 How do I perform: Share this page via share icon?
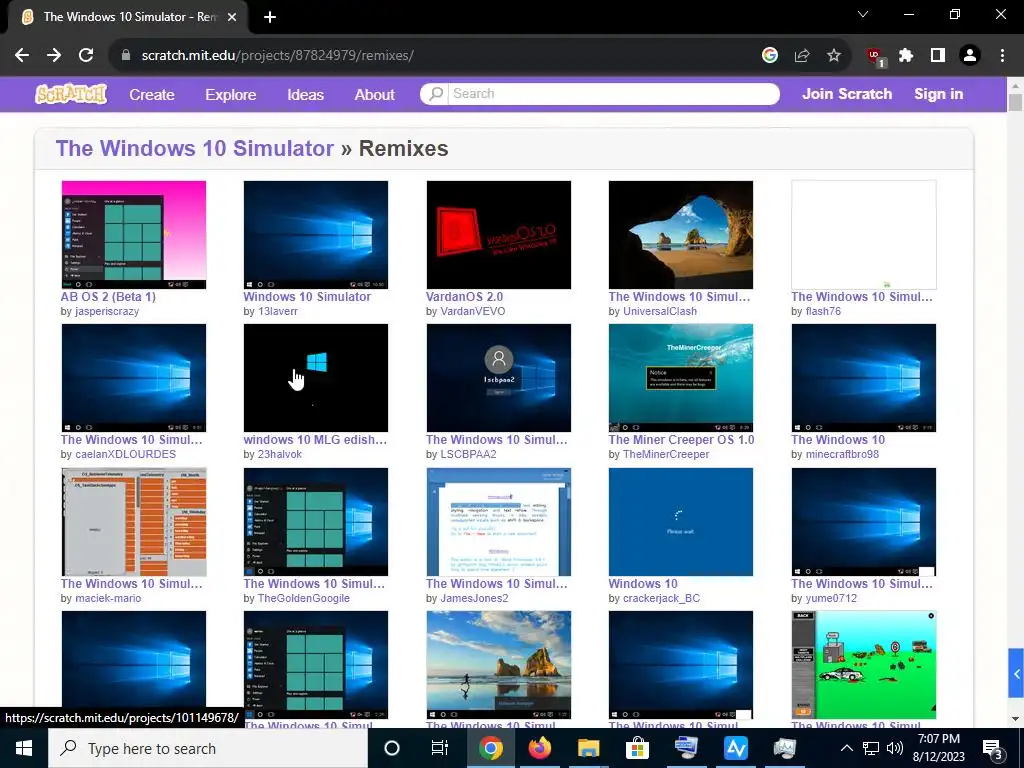tap(802, 56)
